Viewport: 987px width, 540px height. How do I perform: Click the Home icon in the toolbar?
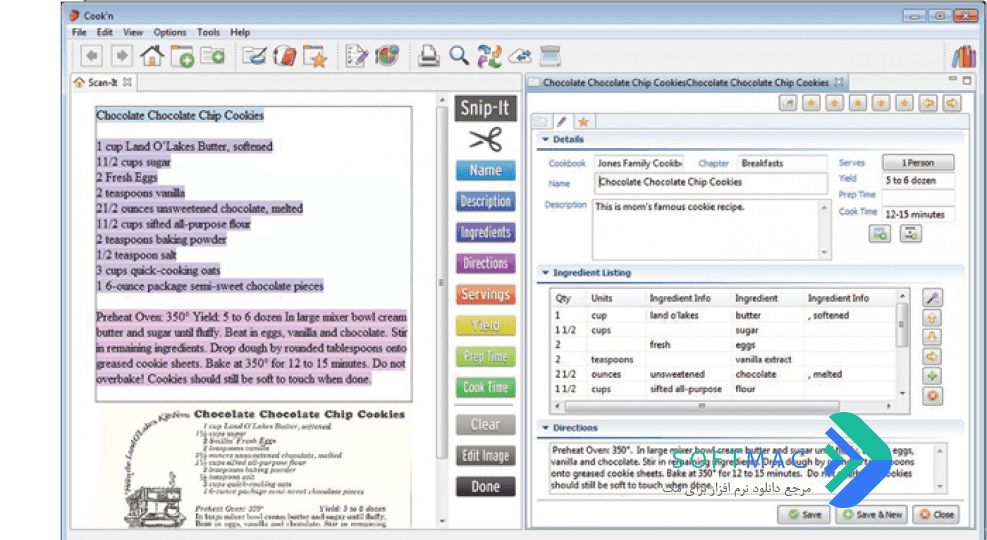click(x=152, y=56)
